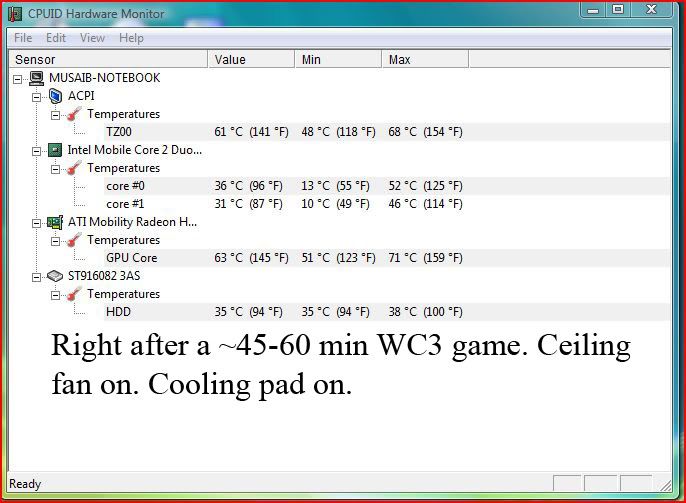Click core #0 min 13 °C (55 °F)
686x503 pixels.
(335, 186)
